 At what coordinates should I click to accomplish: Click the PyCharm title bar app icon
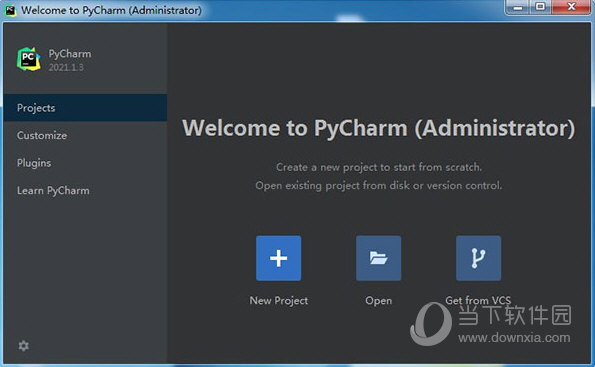tap(10, 10)
